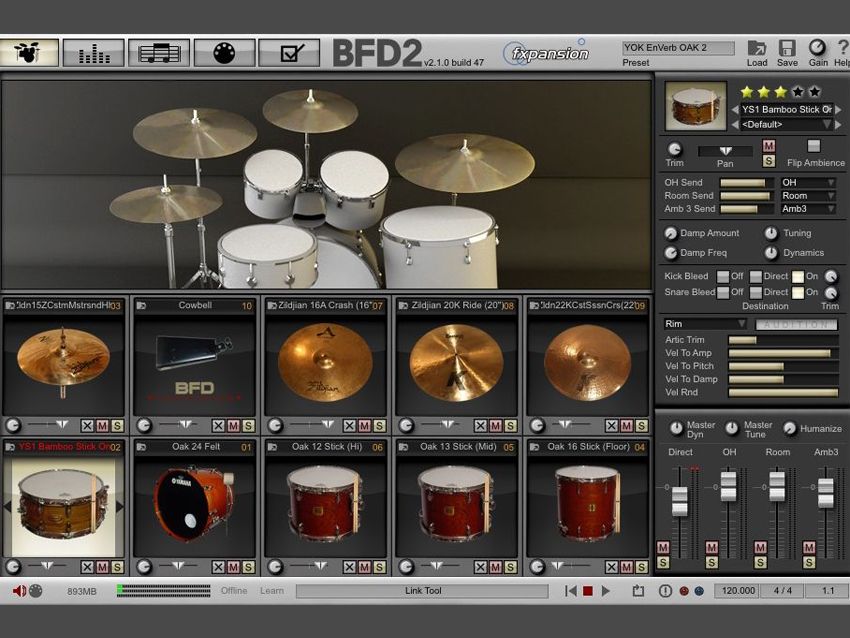Open slot menu icon for Oak 24 Felt

click(x=141, y=447)
